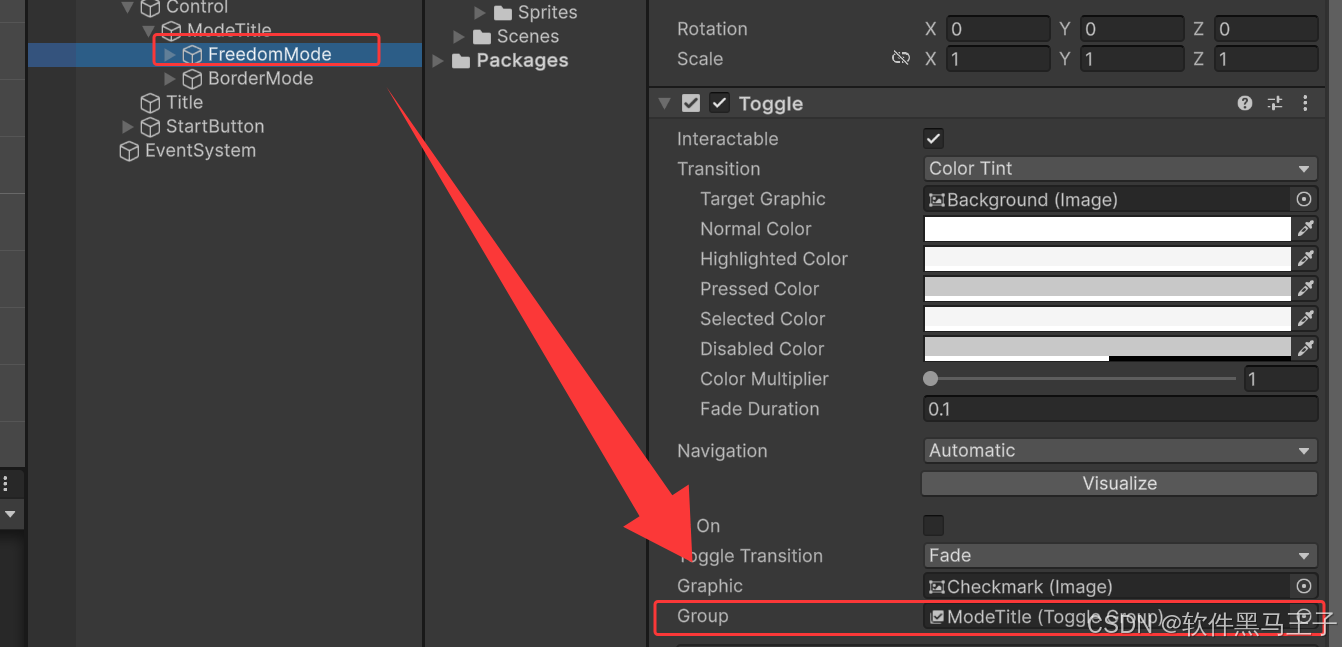Enable or disable the Toggle component checkbox

720,103
